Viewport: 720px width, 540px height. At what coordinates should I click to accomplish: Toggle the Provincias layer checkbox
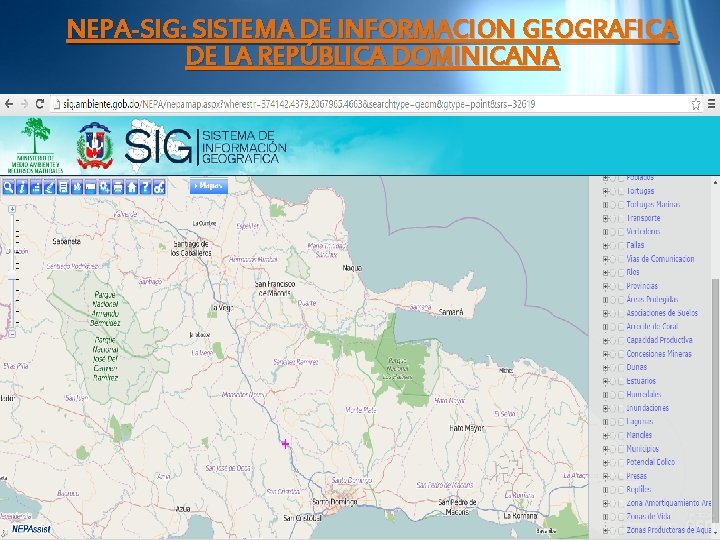(x=621, y=287)
